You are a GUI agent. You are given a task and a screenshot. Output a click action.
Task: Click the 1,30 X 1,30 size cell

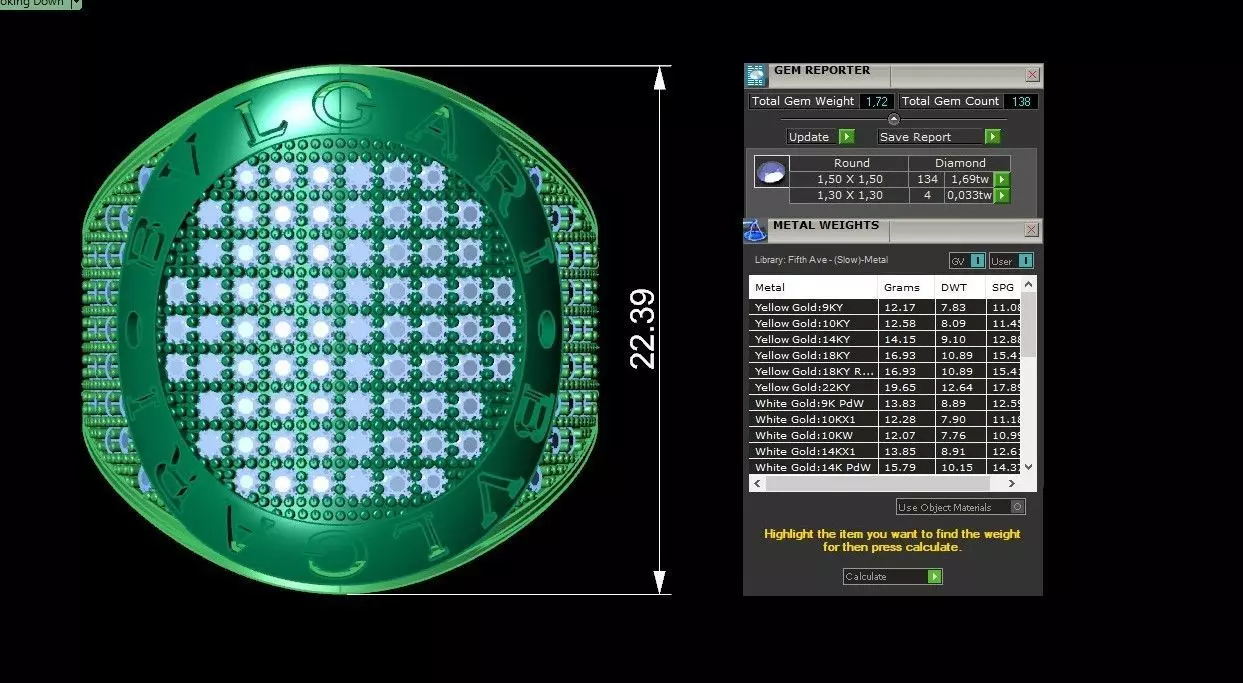849,195
